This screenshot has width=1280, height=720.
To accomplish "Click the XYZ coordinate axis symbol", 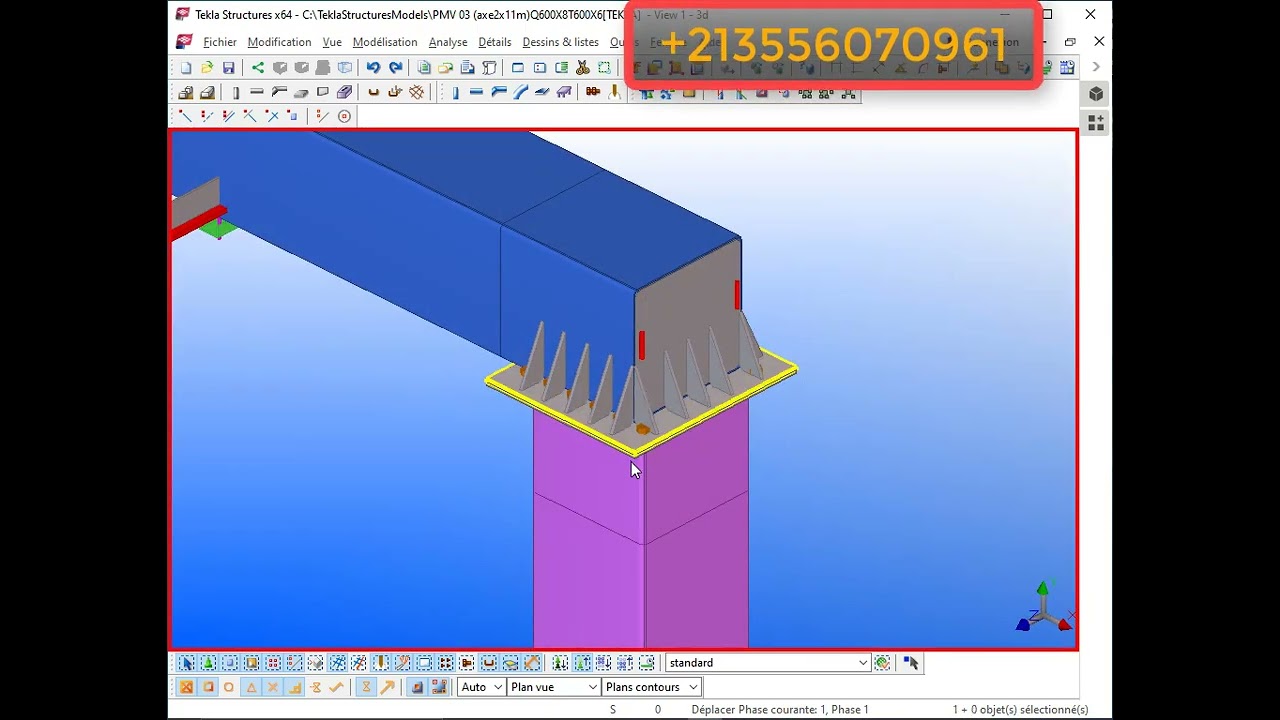I will (x=1044, y=606).
